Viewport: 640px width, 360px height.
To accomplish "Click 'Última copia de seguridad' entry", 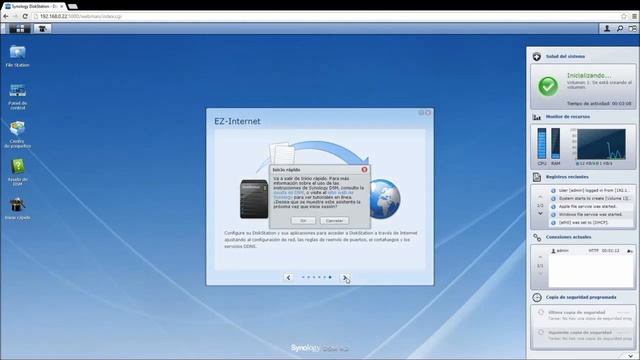I will [584, 315].
